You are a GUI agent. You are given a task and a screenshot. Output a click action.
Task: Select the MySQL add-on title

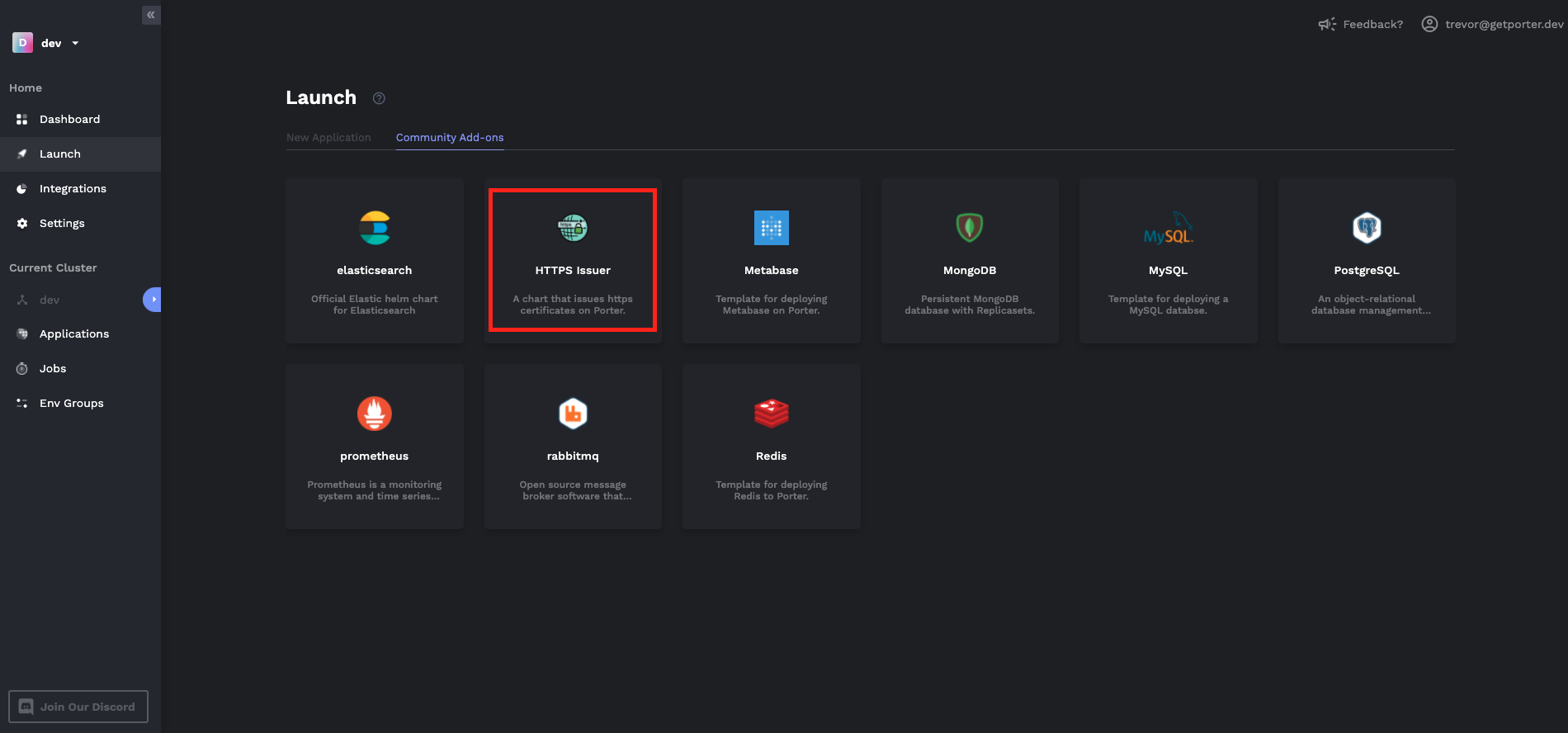coord(1169,271)
